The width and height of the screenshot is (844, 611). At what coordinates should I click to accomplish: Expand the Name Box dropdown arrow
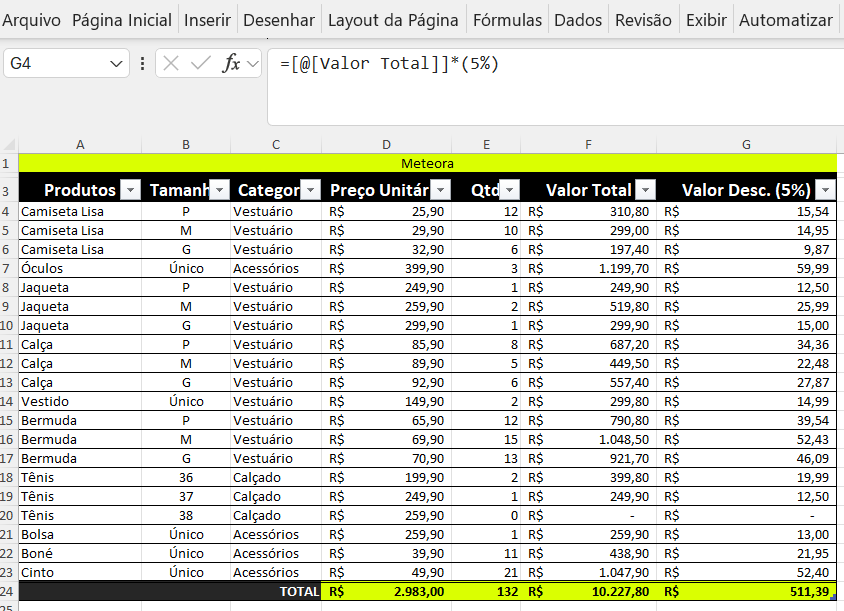tap(116, 64)
